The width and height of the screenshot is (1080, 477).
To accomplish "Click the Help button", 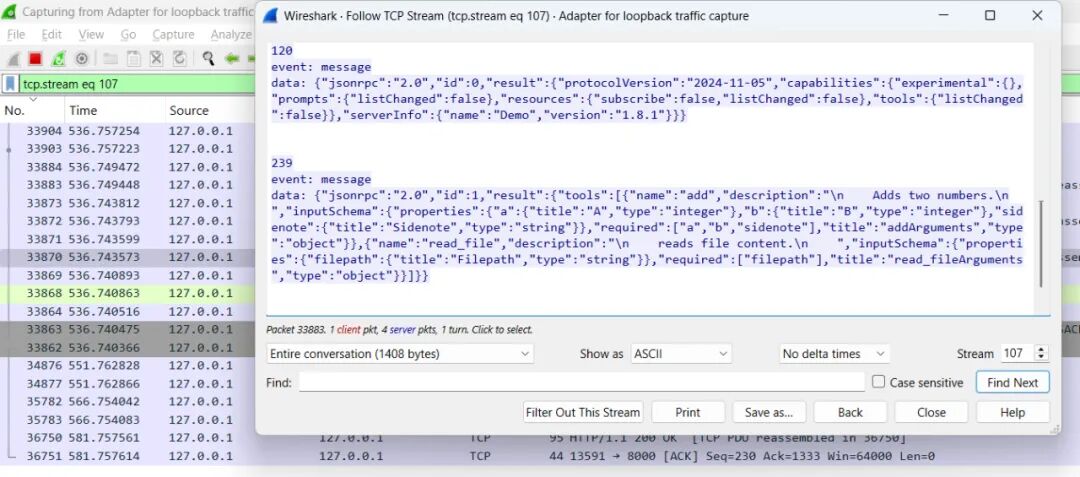I will tap(1012, 412).
